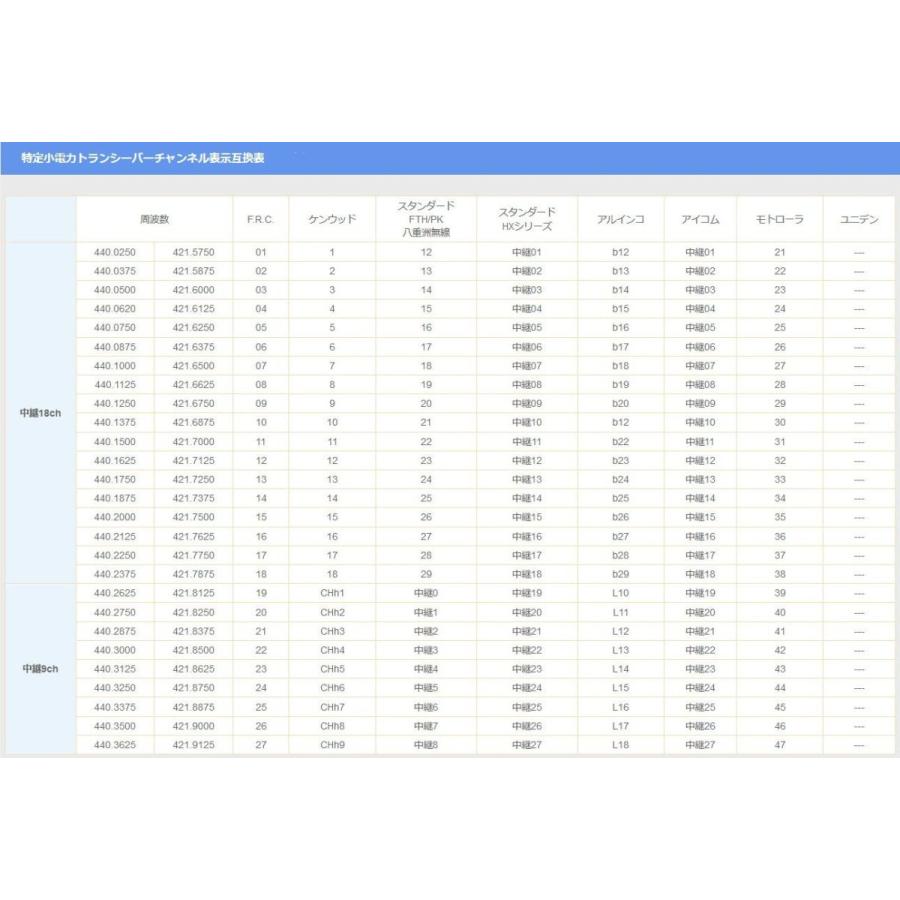Click the table title 特定小電力トランシーバーチャンネル表示互換表
The image size is (900, 900).
coord(142,158)
